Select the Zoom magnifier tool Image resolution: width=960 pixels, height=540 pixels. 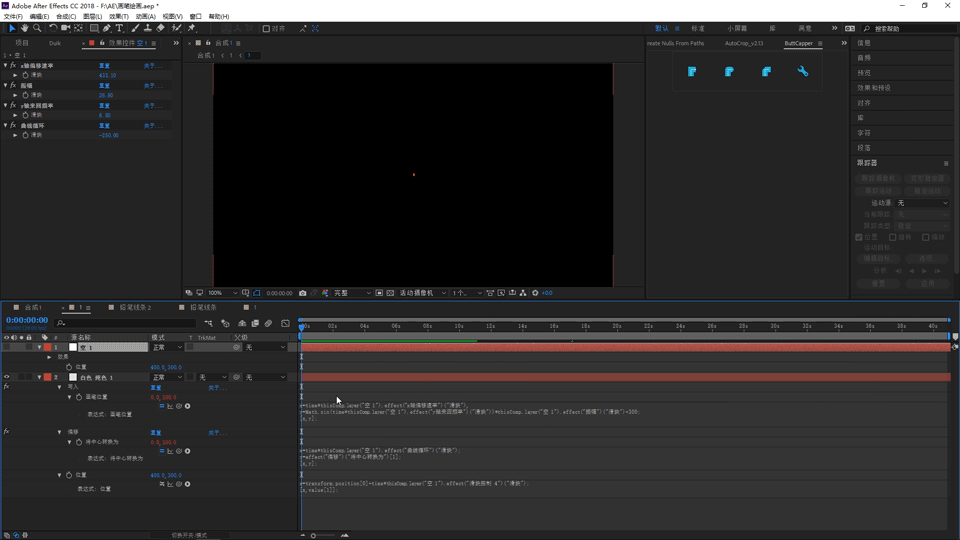(37, 28)
